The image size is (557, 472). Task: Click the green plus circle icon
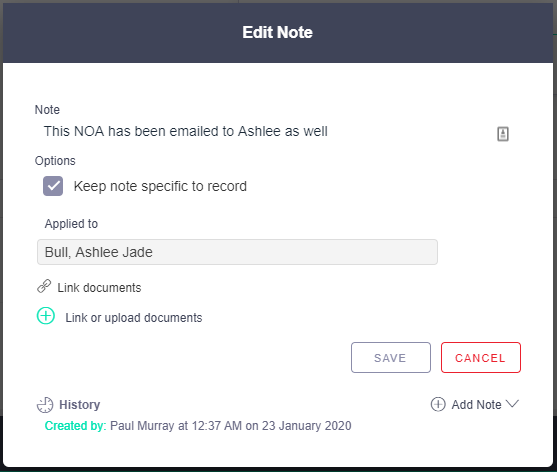tap(46, 316)
